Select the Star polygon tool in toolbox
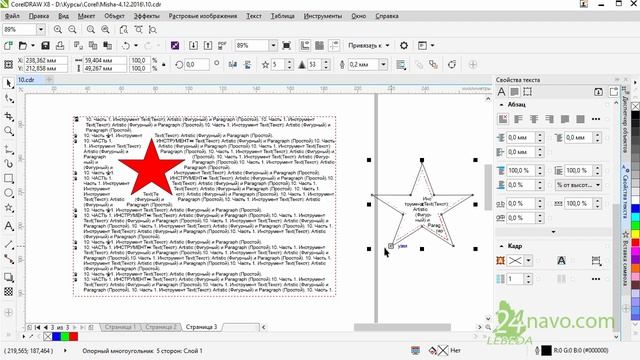The height and width of the screenshot is (360, 640). pyautogui.click(x=9, y=208)
